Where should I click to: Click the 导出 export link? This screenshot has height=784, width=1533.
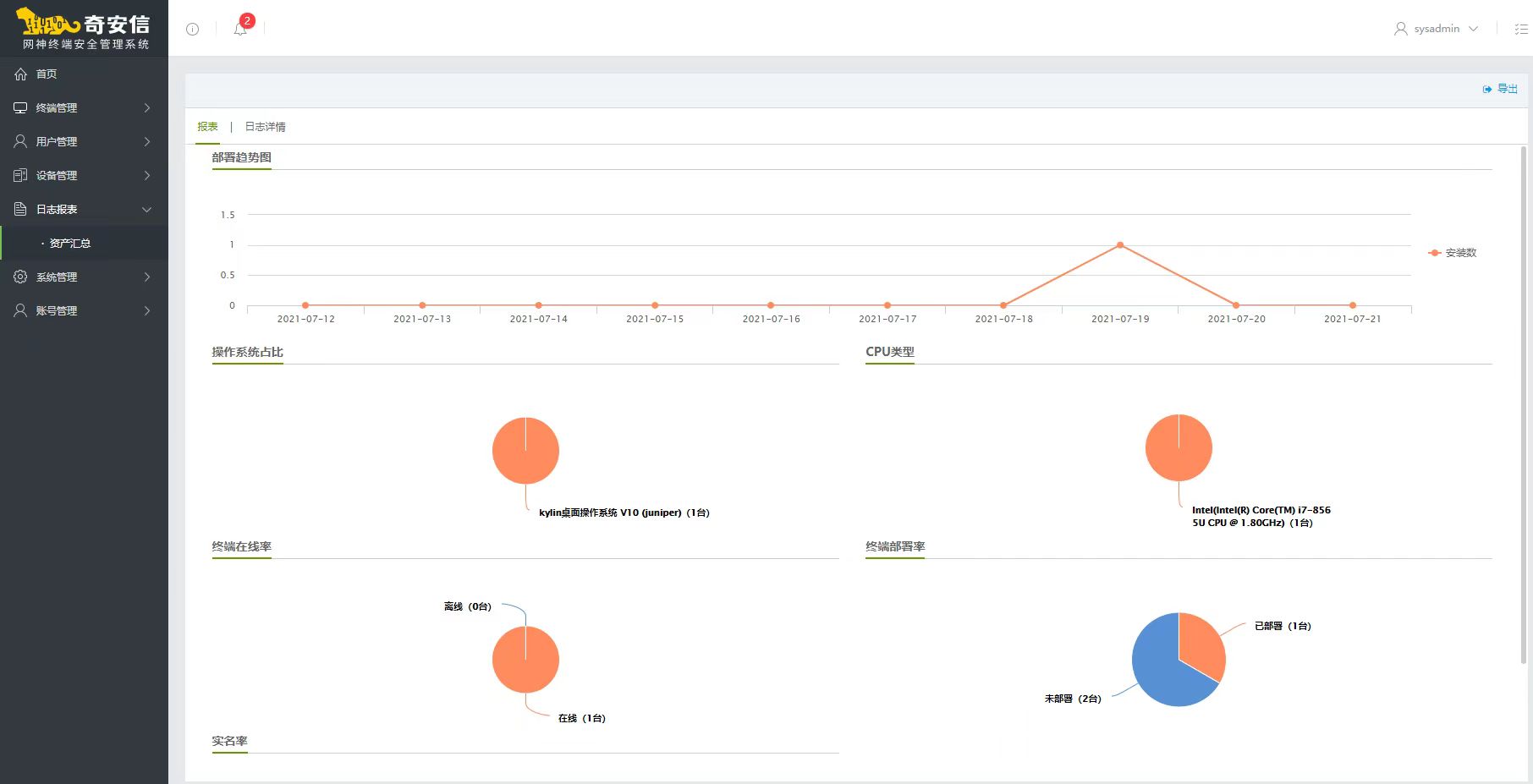(1508, 89)
